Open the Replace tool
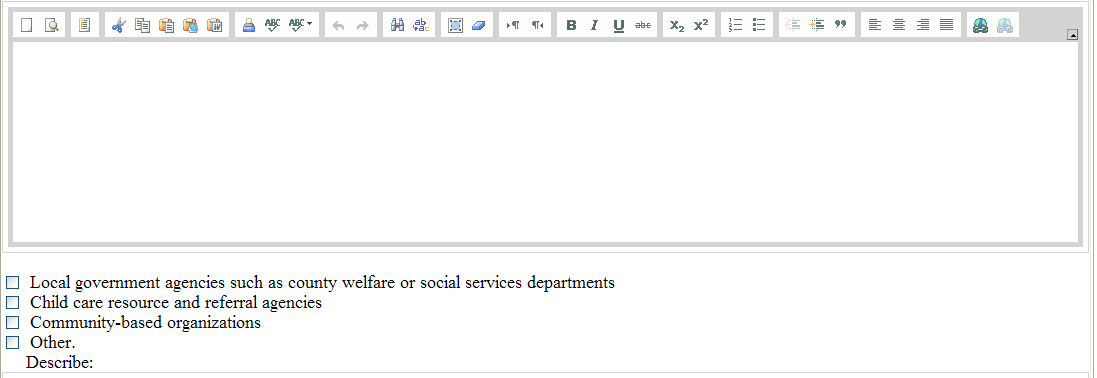 coord(420,25)
